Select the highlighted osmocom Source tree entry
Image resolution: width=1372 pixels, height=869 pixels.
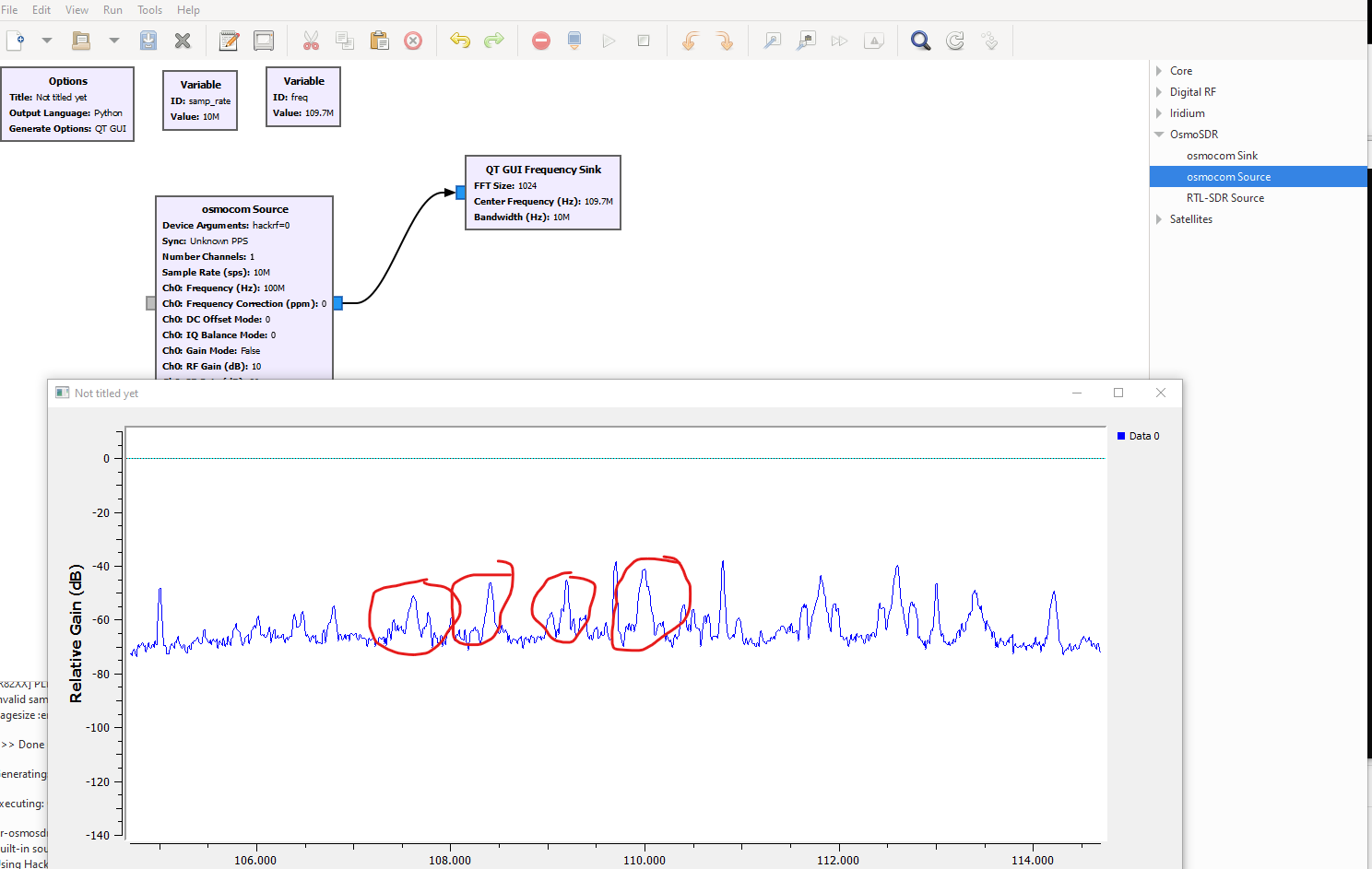click(1259, 177)
